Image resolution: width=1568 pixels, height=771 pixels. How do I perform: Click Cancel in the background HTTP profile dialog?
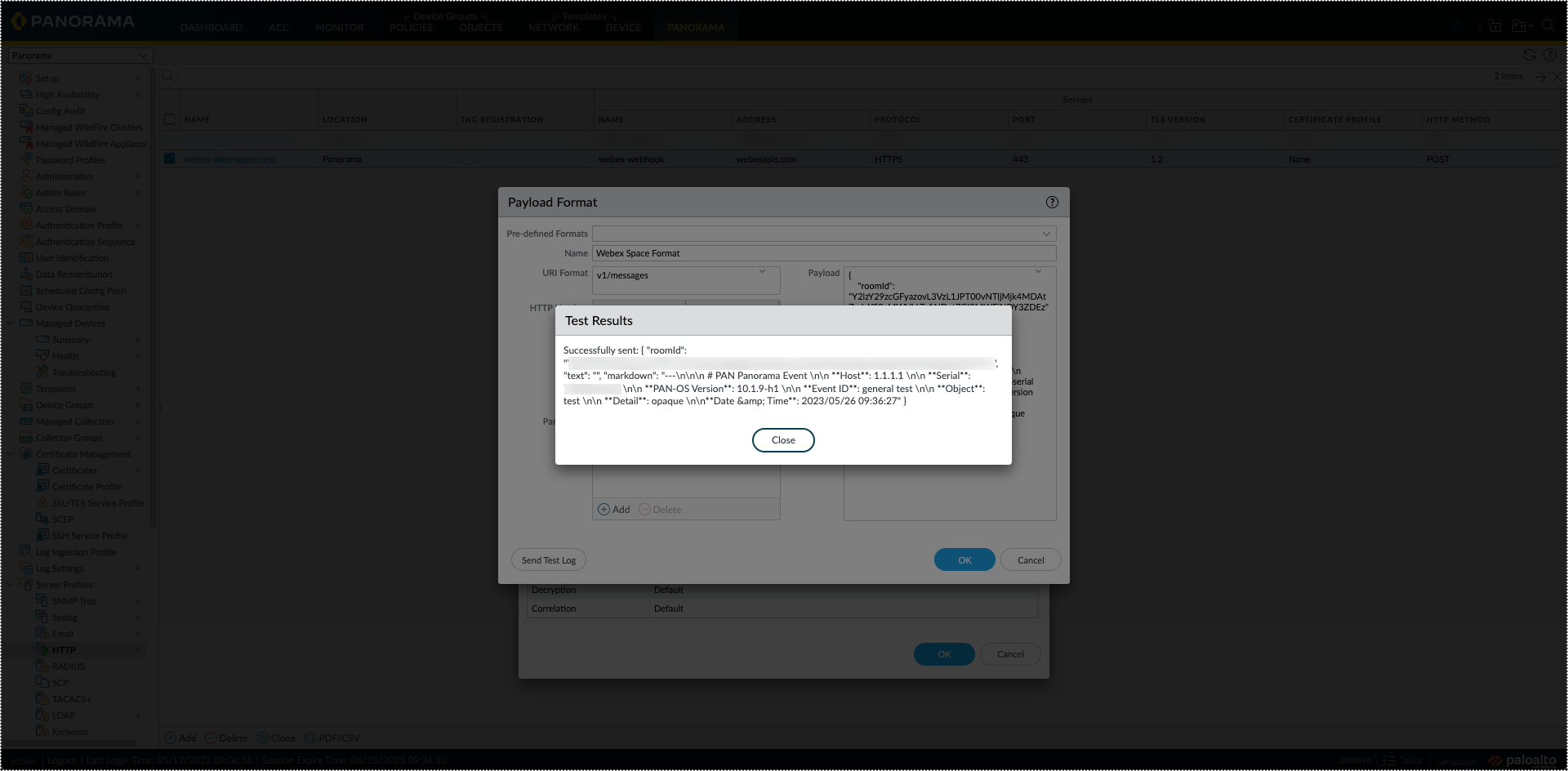[x=1010, y=654]
